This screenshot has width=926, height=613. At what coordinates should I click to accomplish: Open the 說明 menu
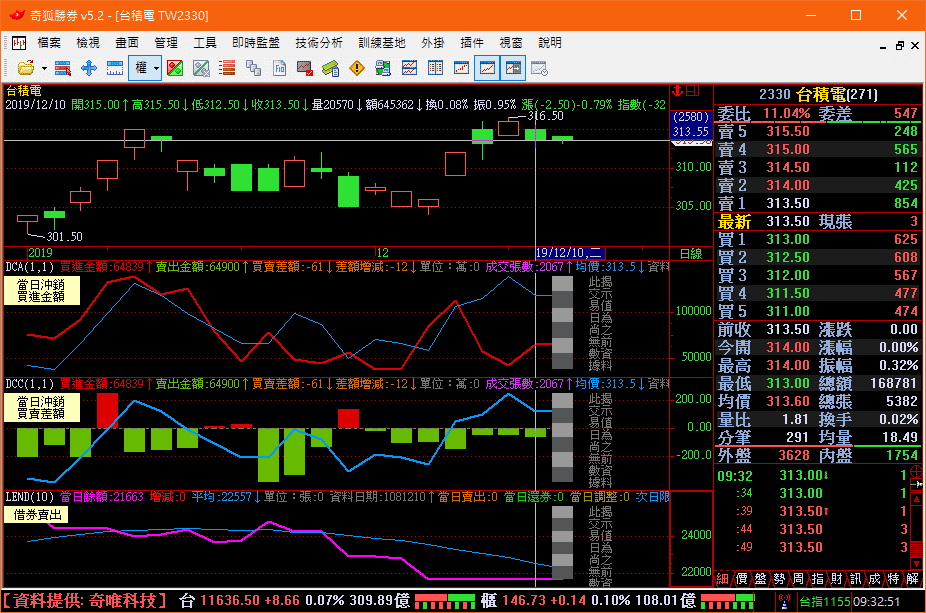[550, 43]
